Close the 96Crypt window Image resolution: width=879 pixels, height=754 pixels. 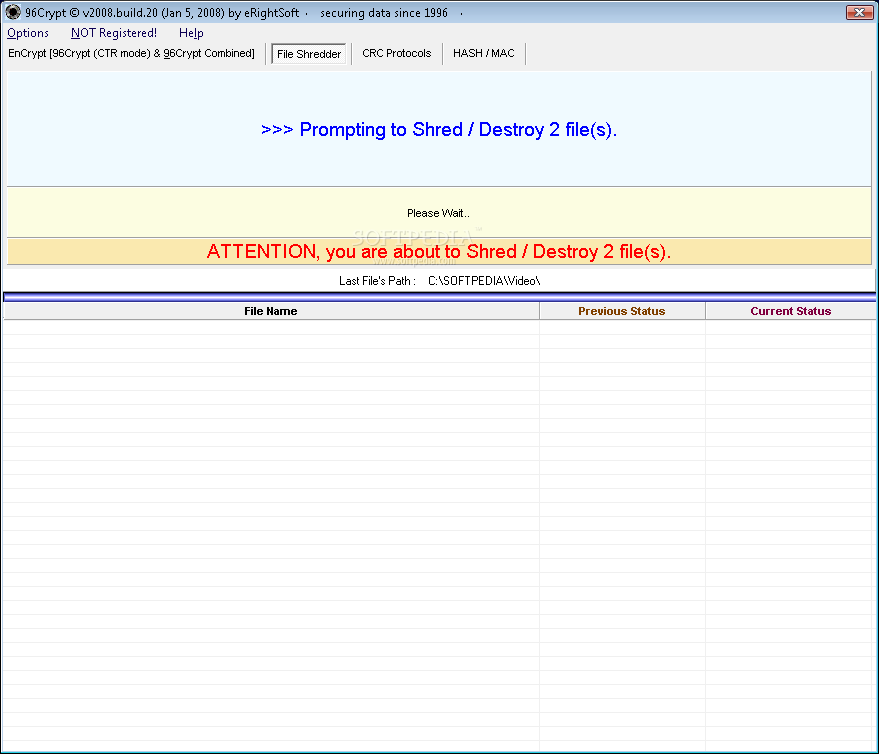click(859, 12)
